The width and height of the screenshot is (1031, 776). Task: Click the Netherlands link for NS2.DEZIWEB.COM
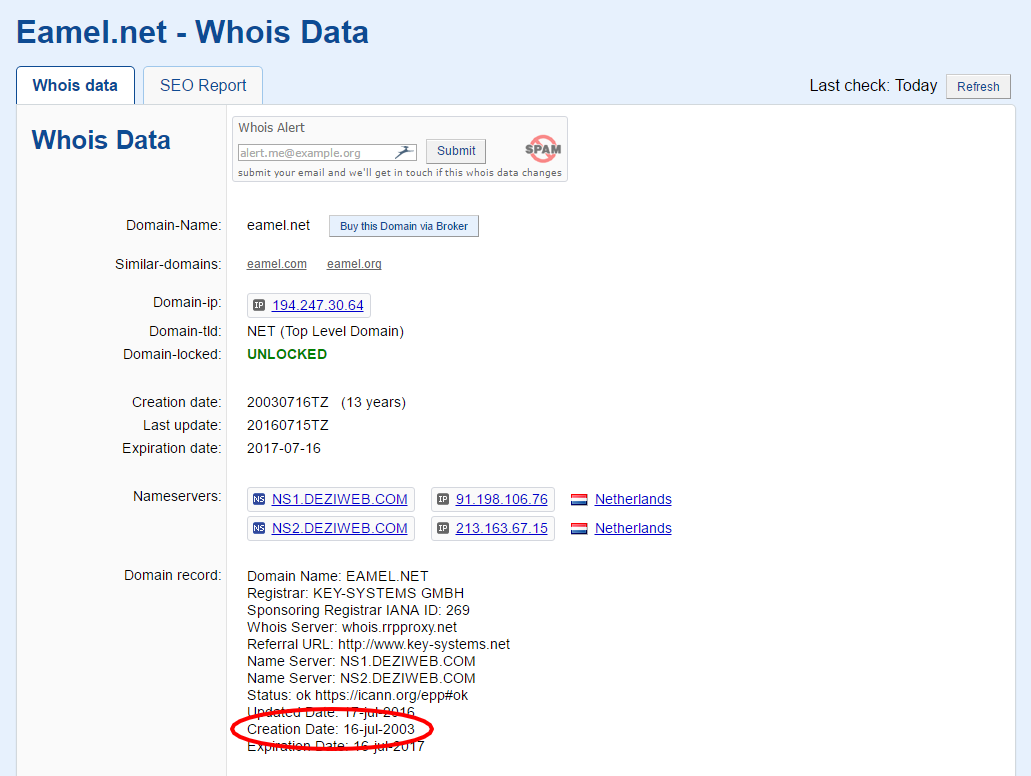point(633,528)
